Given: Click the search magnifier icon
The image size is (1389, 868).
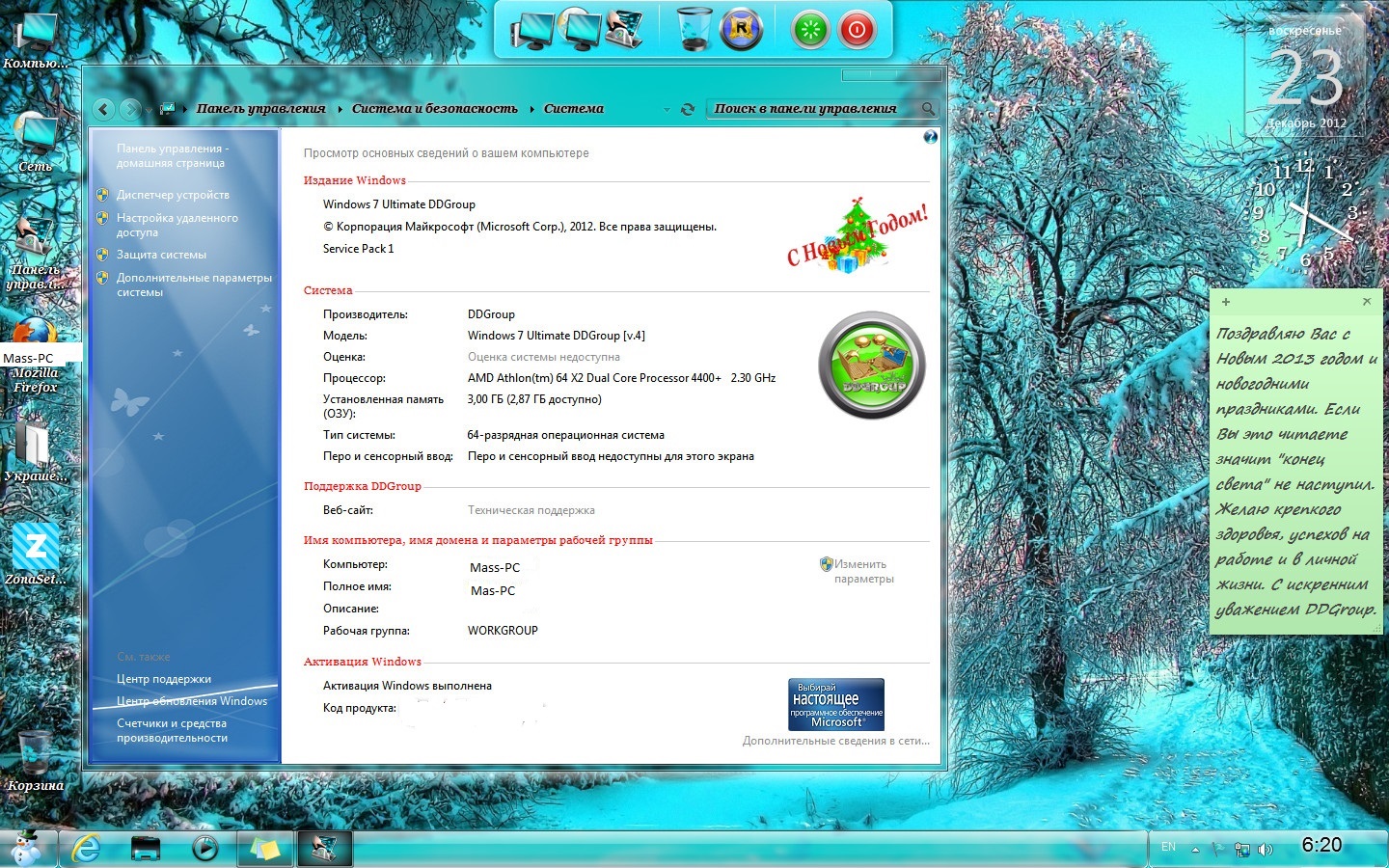Looking at the screenshot, I should click(x=927, y=109).
